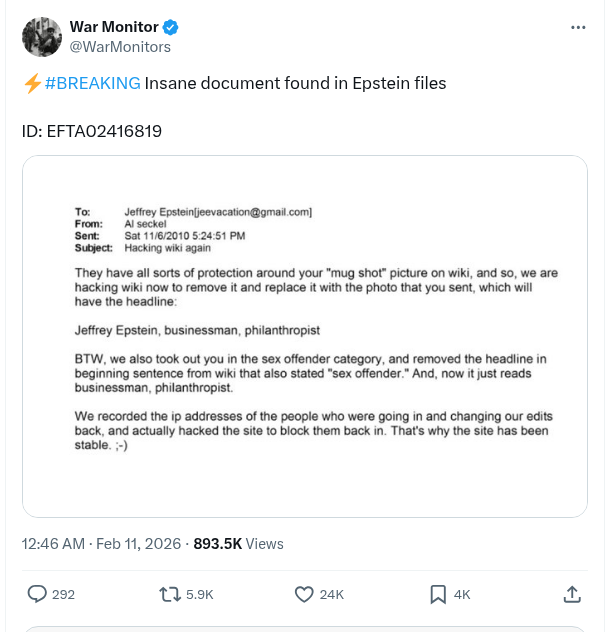The width and height of the screenshot is (608, 632).
Task: Open the #BREAKING hashtag
Action: point(93,83)
